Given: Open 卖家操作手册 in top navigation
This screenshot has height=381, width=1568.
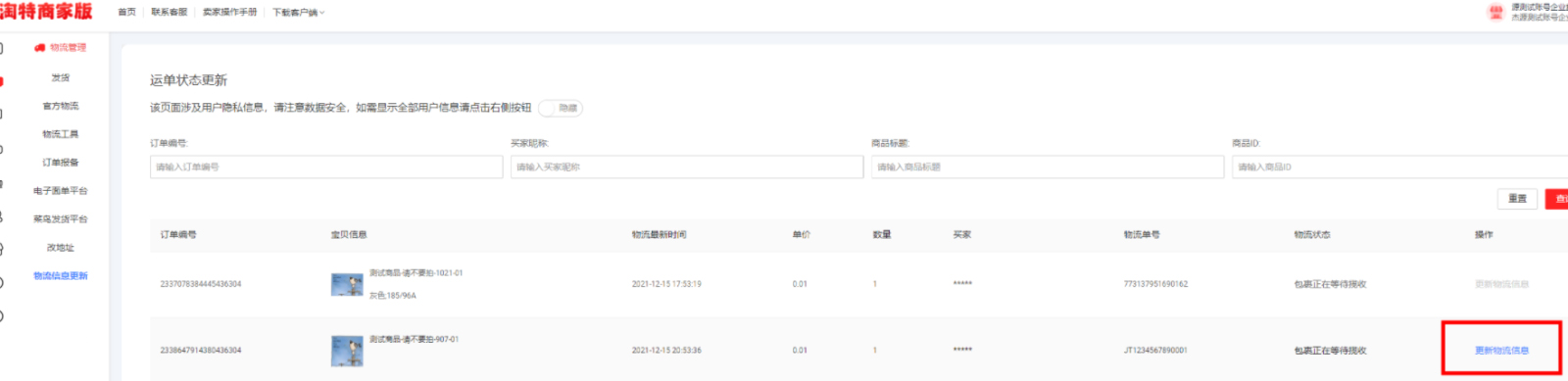Looking at the screenshot, I should click(x=230, y=13).
